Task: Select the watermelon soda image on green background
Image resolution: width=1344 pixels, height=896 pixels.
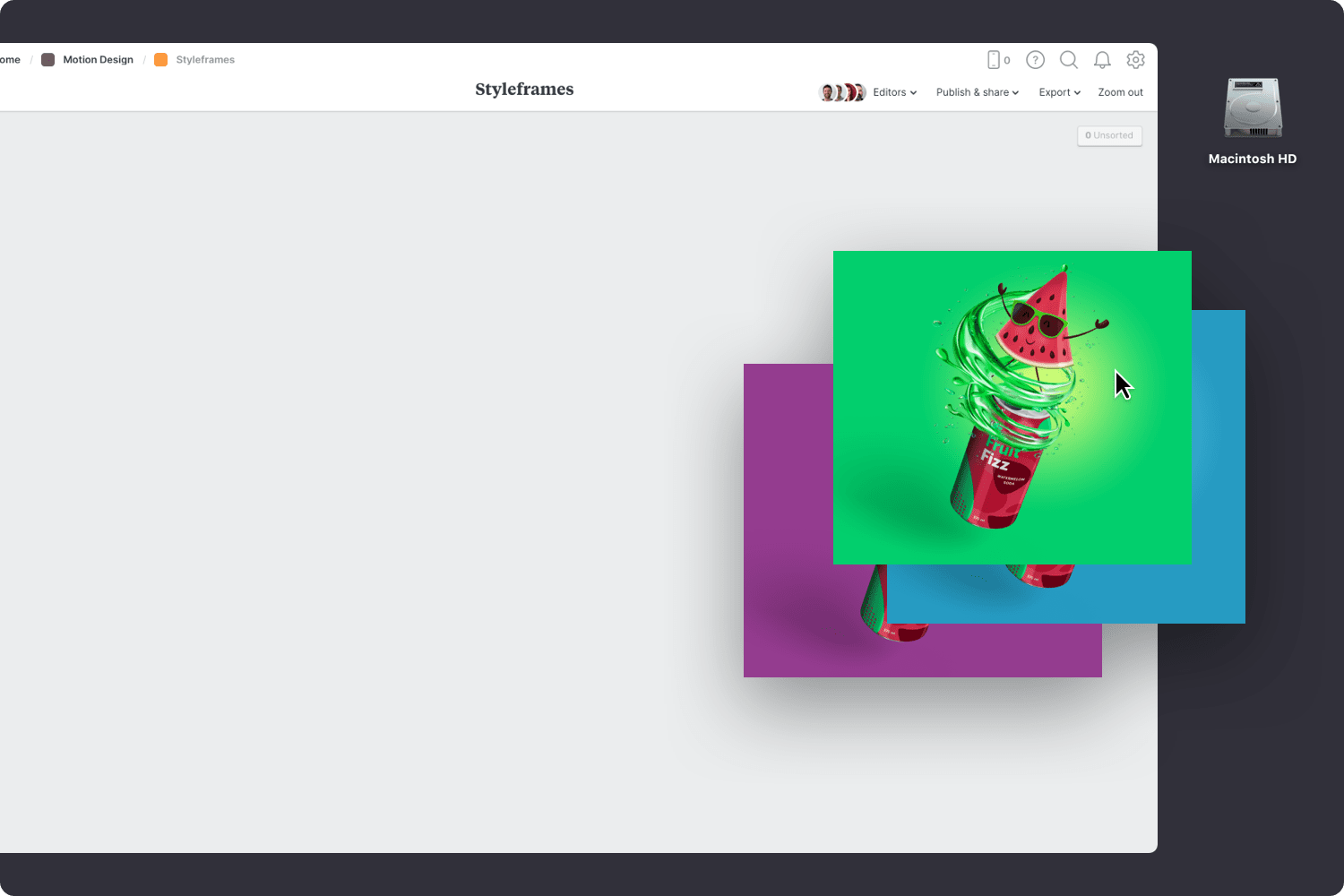Action: [1012, 408]
